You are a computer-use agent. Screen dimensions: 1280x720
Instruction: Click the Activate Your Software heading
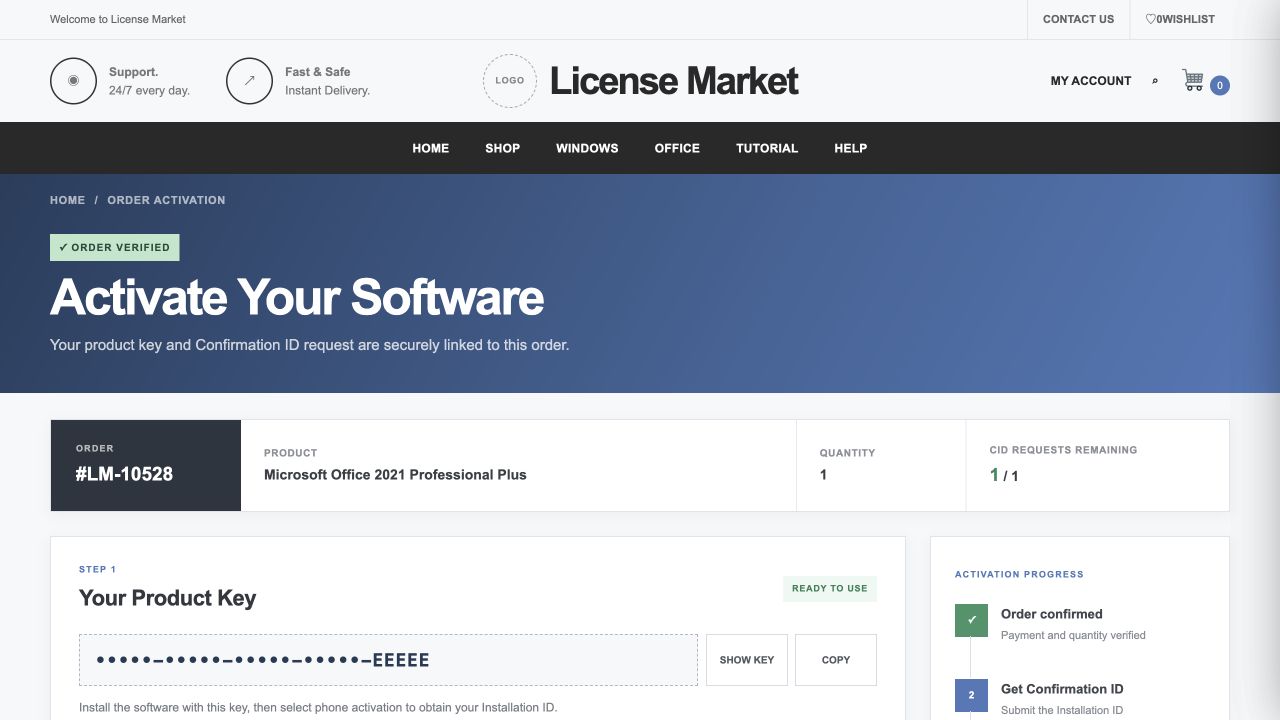click(297, 298)
